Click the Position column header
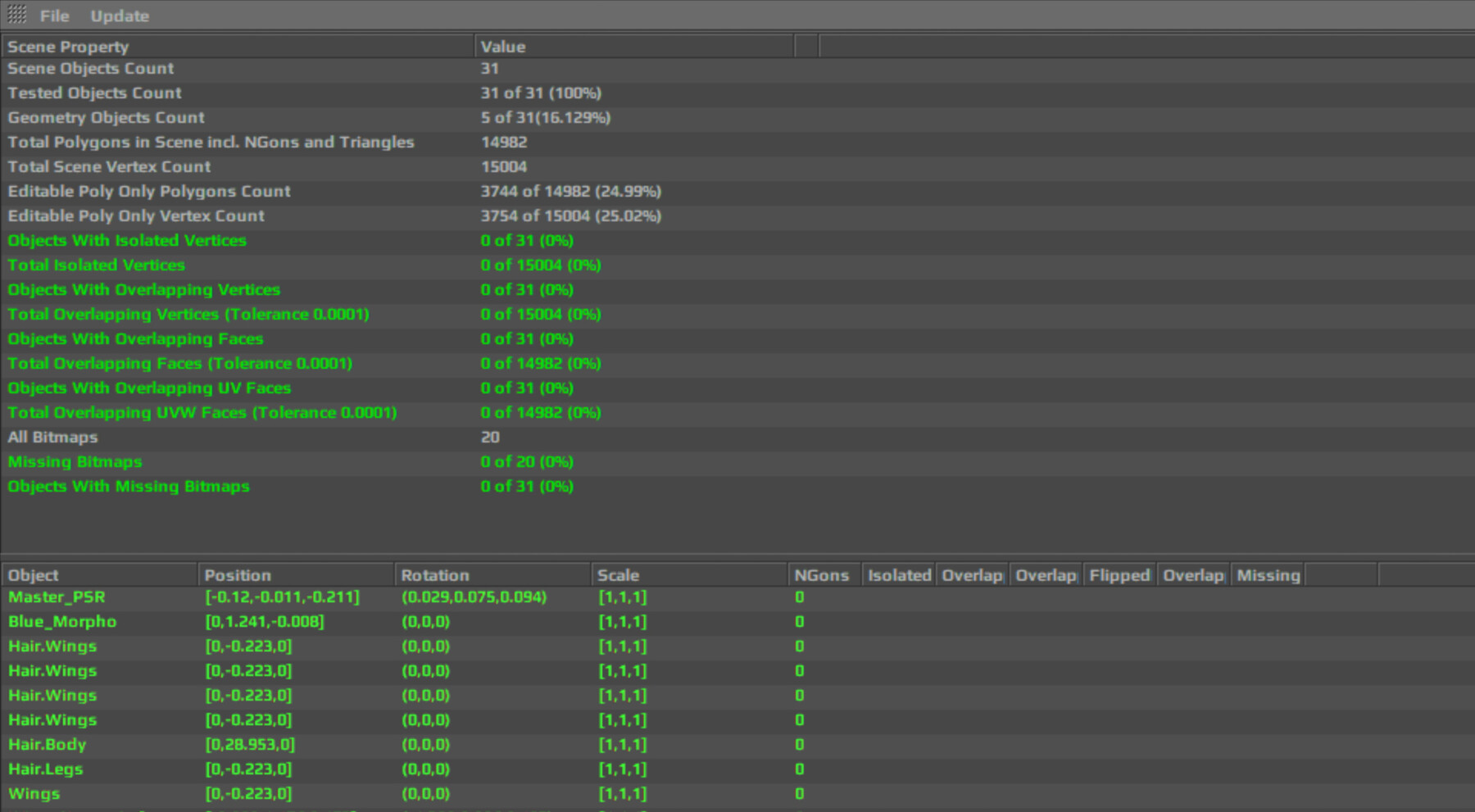The image size is (1475, 812). point(296,575)
